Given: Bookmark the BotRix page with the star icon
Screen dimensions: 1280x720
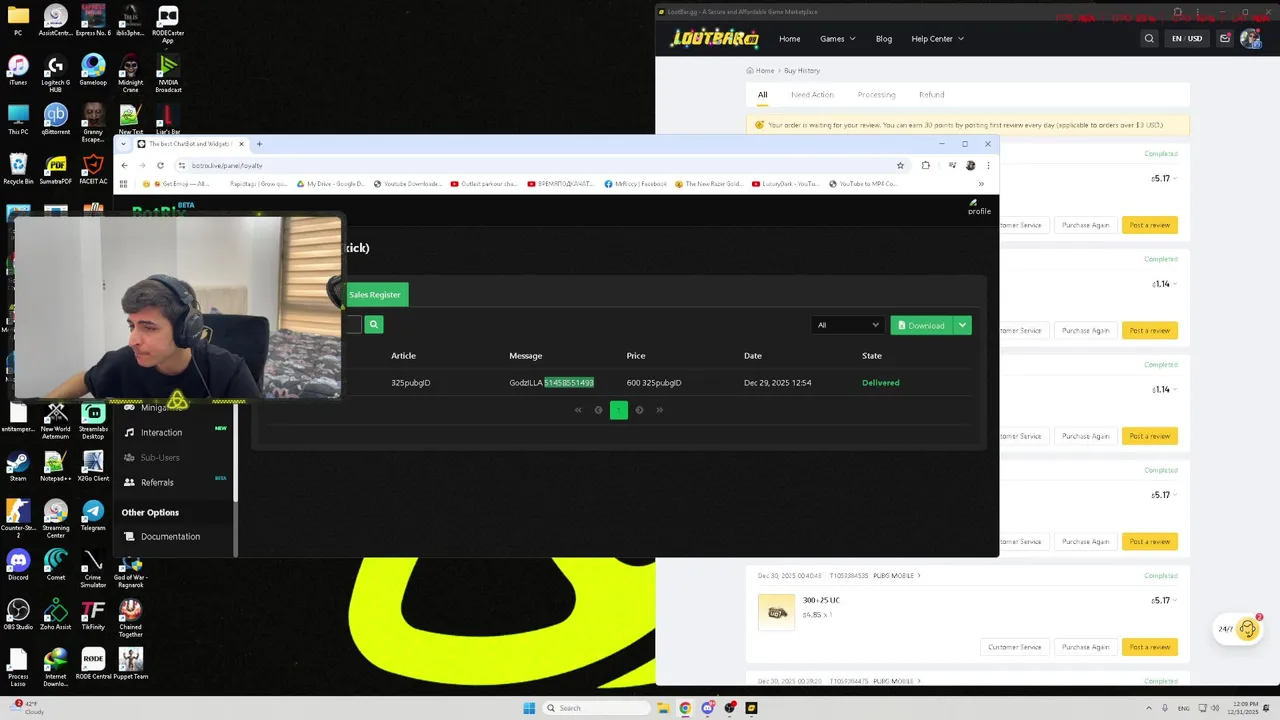Looking at the screenshot, I should click(x=900, y=165).
